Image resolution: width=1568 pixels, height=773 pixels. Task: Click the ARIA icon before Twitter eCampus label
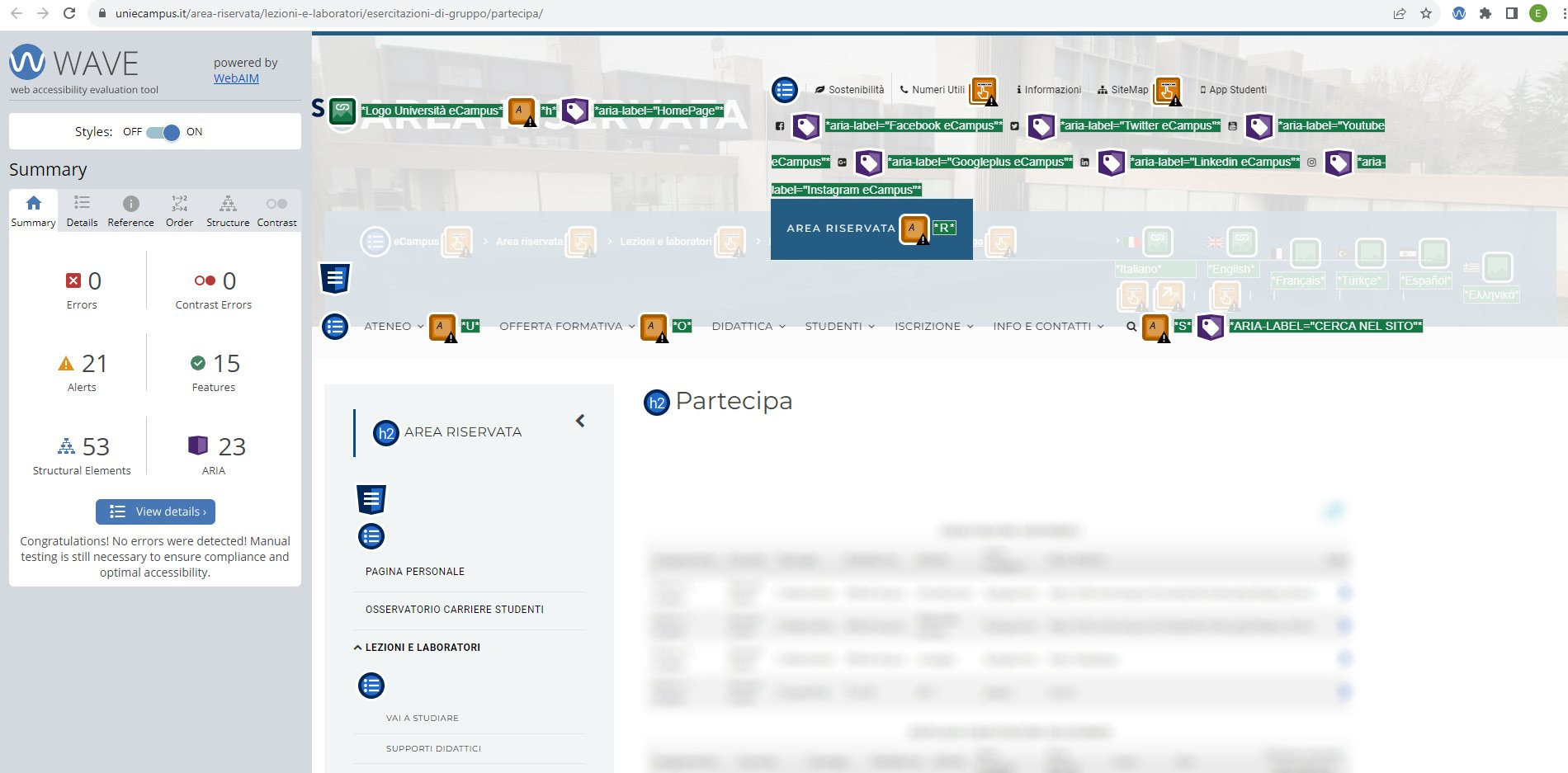click(1041, 126)
